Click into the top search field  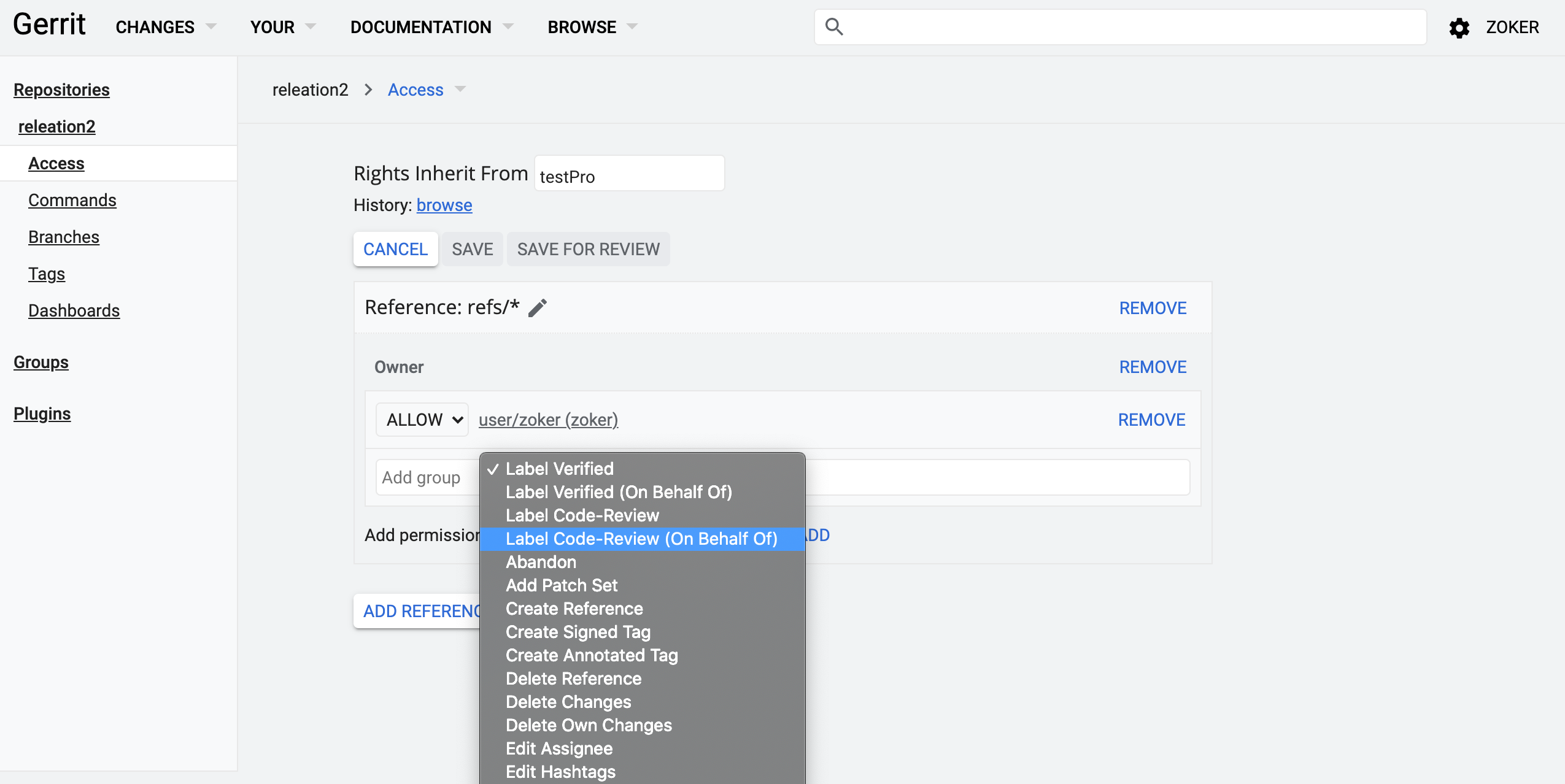1121,27
